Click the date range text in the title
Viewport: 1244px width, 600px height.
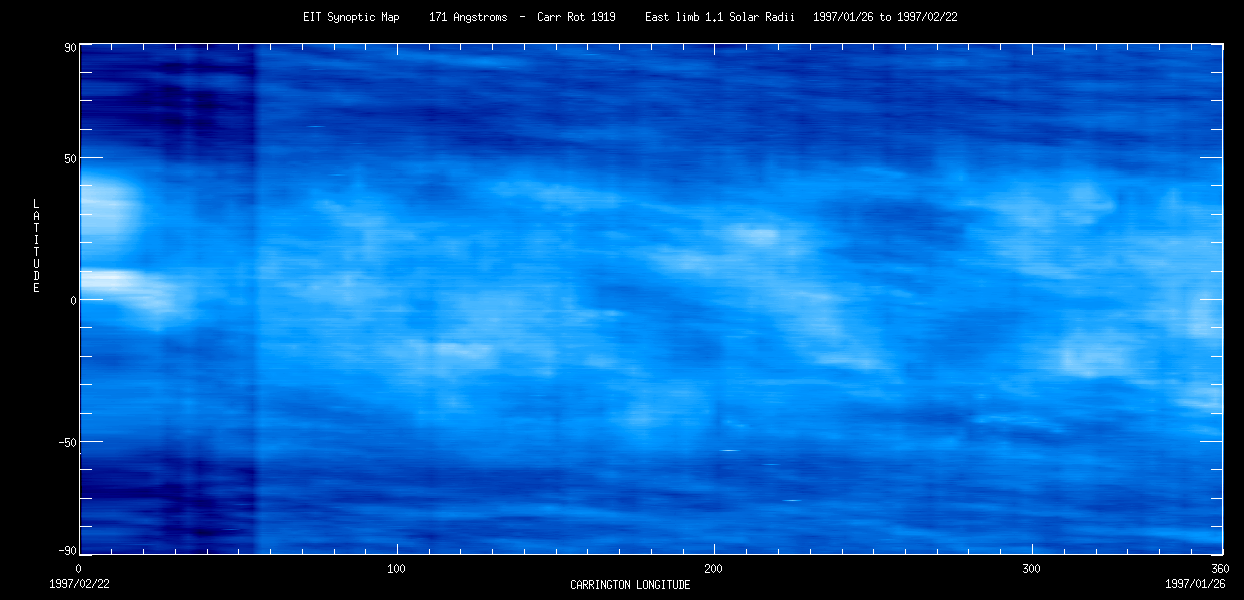click(885, 17)
